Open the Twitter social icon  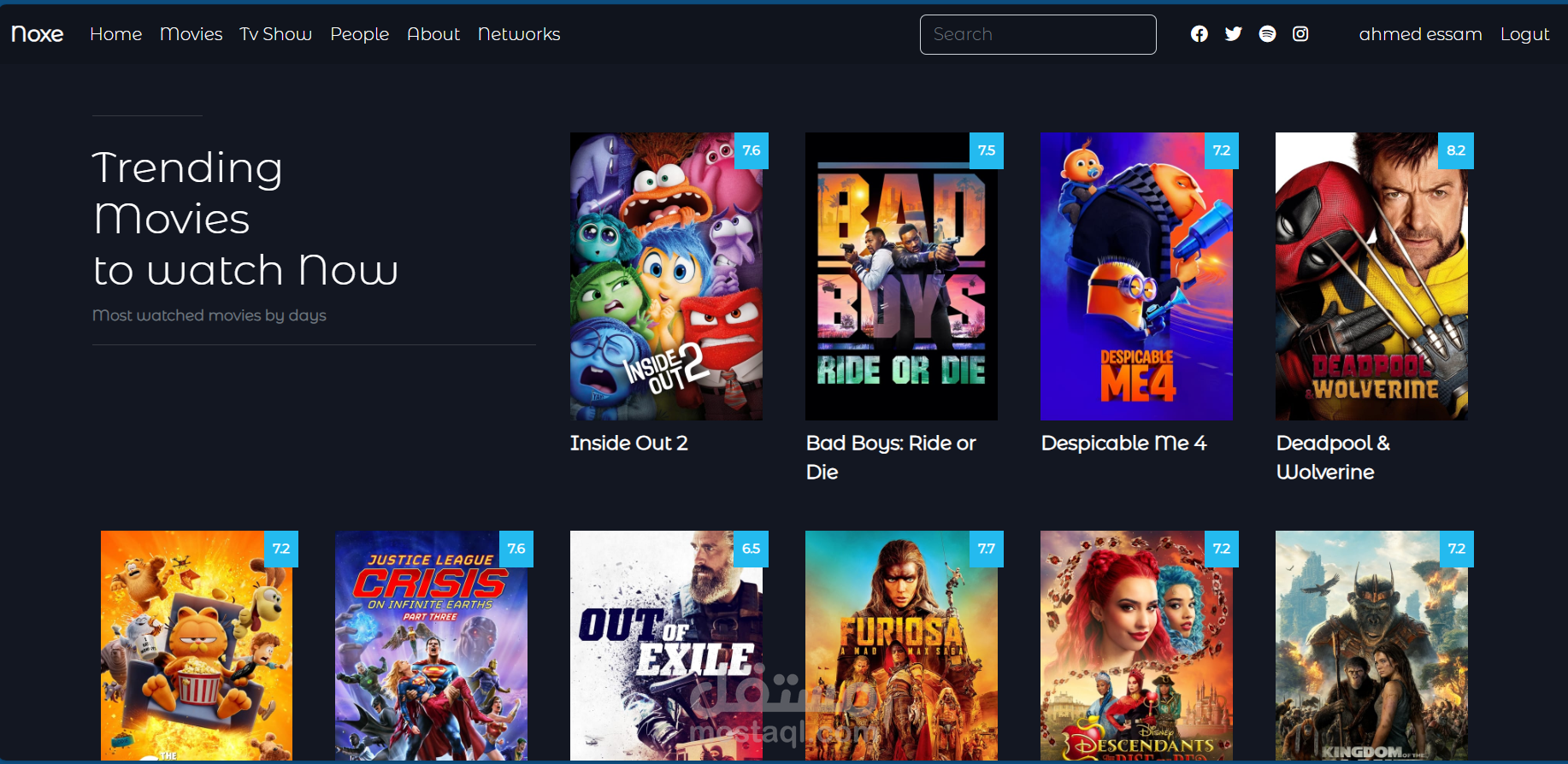pos(1233,34)
